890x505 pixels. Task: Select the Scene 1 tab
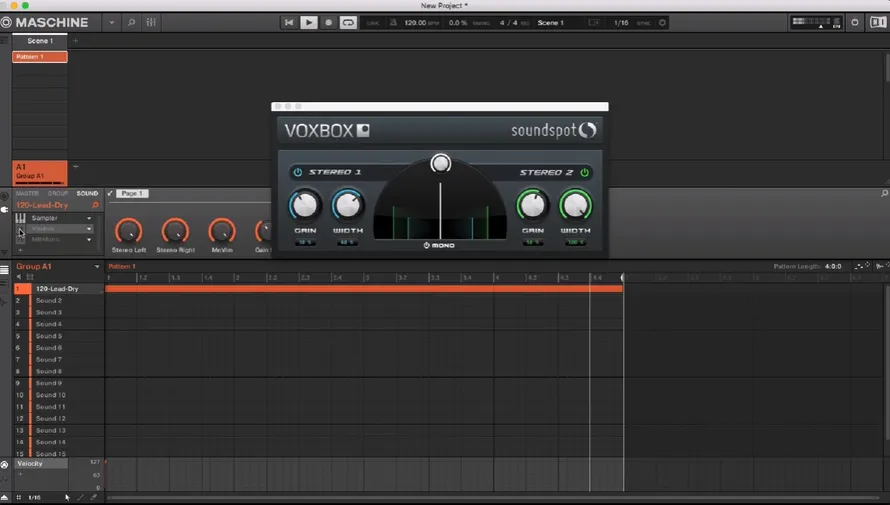coord(40,41)
